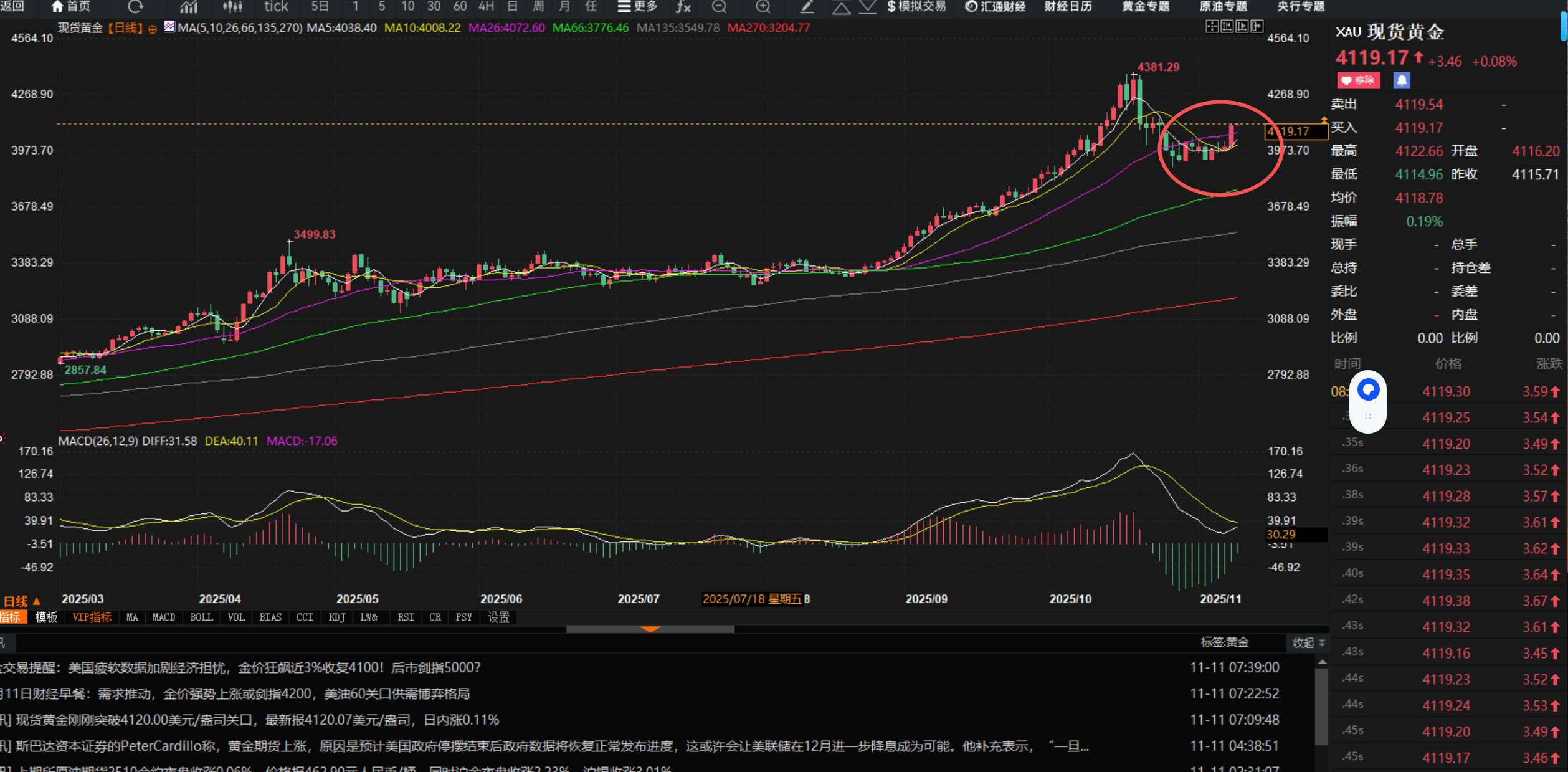Toggle the 移除 favorite heart button
This screenshot has height=772, width=1568.
pyautogui.click(x=1358, y=80)
